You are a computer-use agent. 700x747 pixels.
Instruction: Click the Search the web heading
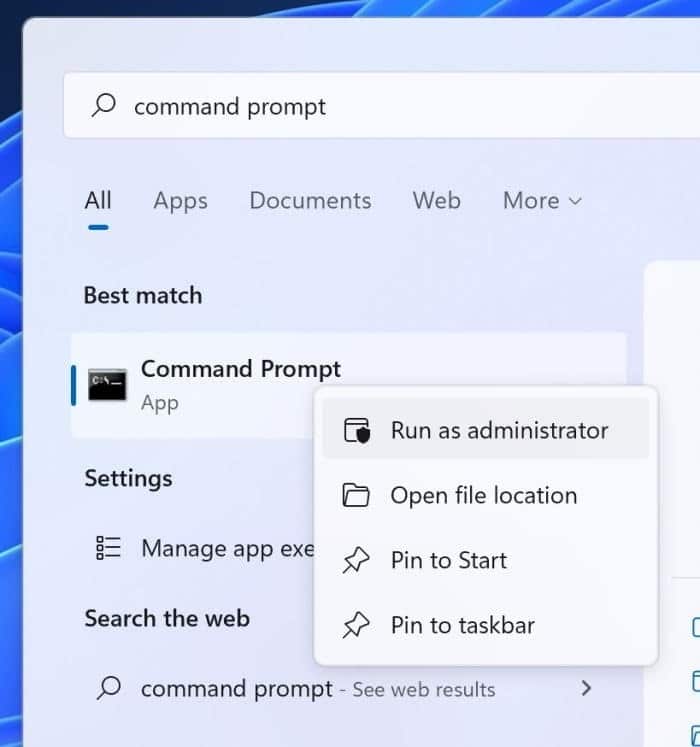tap(167, 618)
